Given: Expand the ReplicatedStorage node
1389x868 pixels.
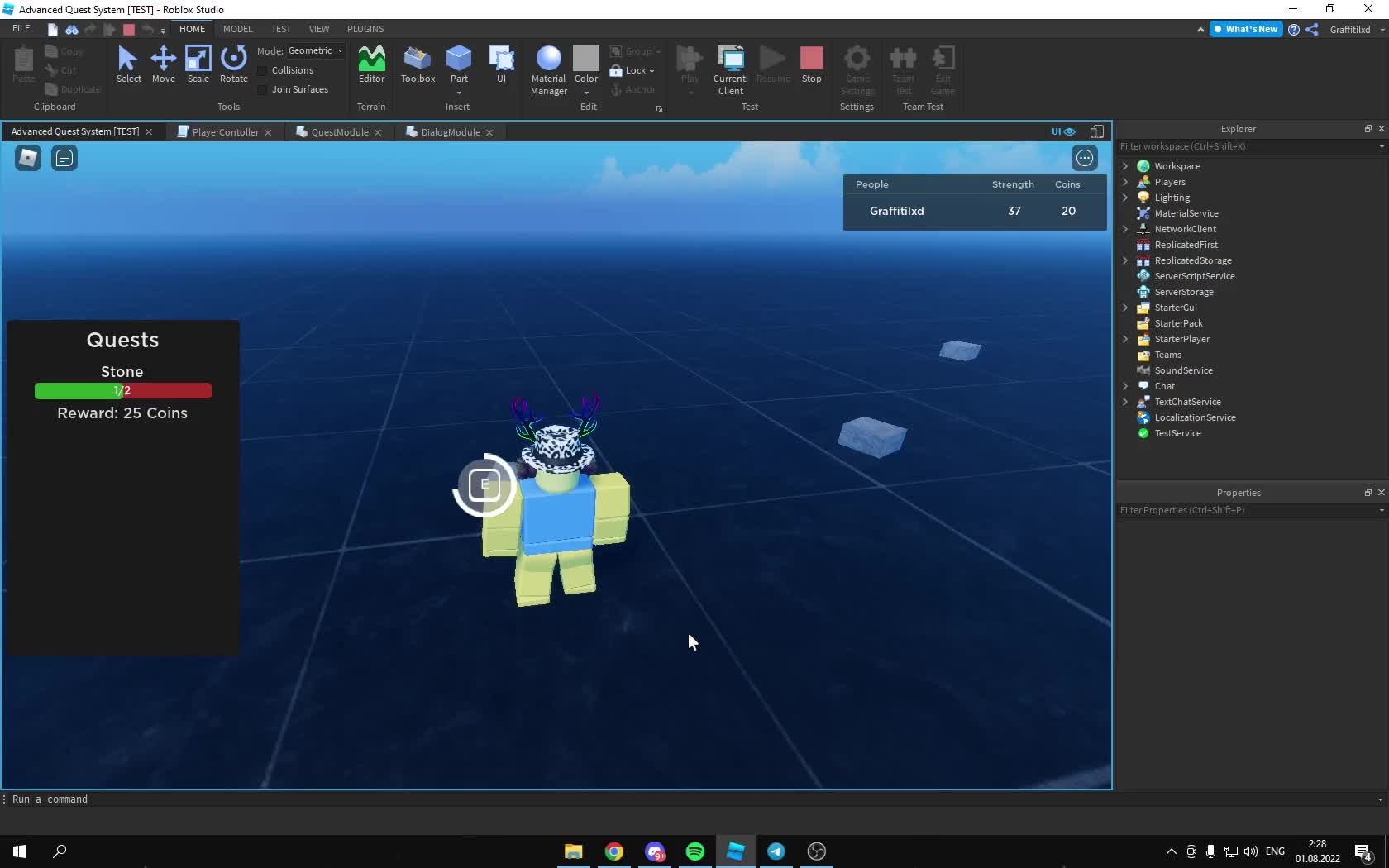Looking at the screenshot, I should [x=1124, y=260].
